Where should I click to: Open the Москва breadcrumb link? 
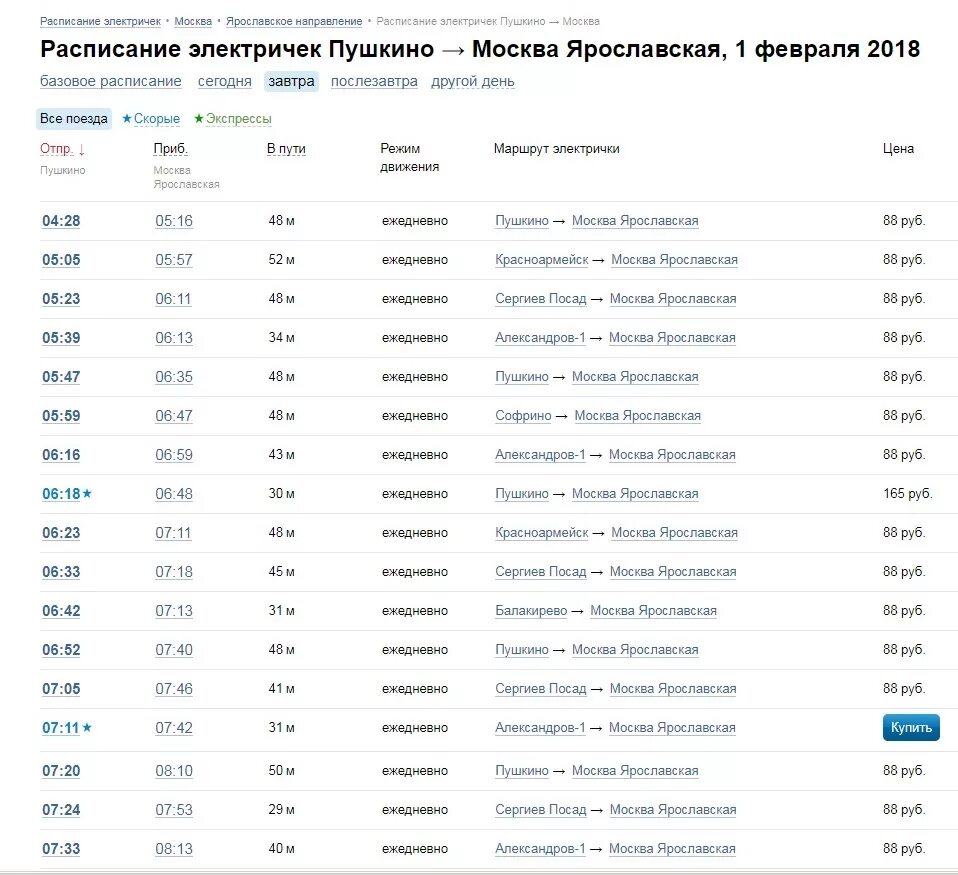click(193, 21)
